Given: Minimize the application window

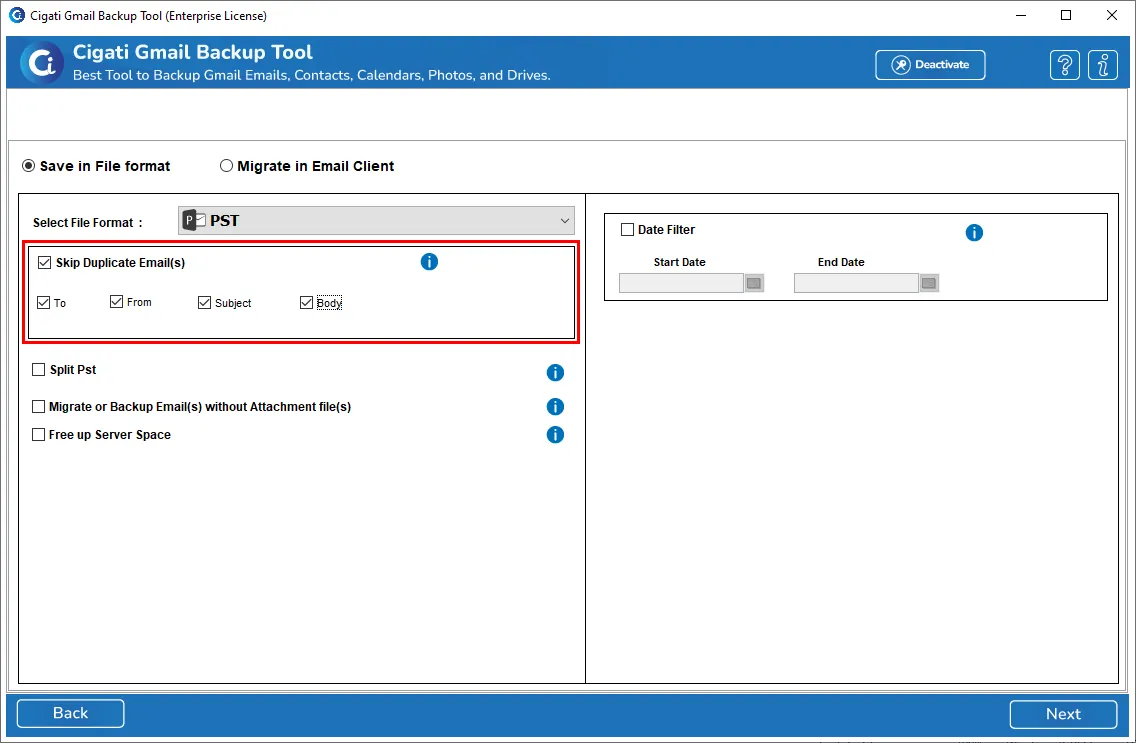Looking at the screenshot, I should [x=1021, y=15].
